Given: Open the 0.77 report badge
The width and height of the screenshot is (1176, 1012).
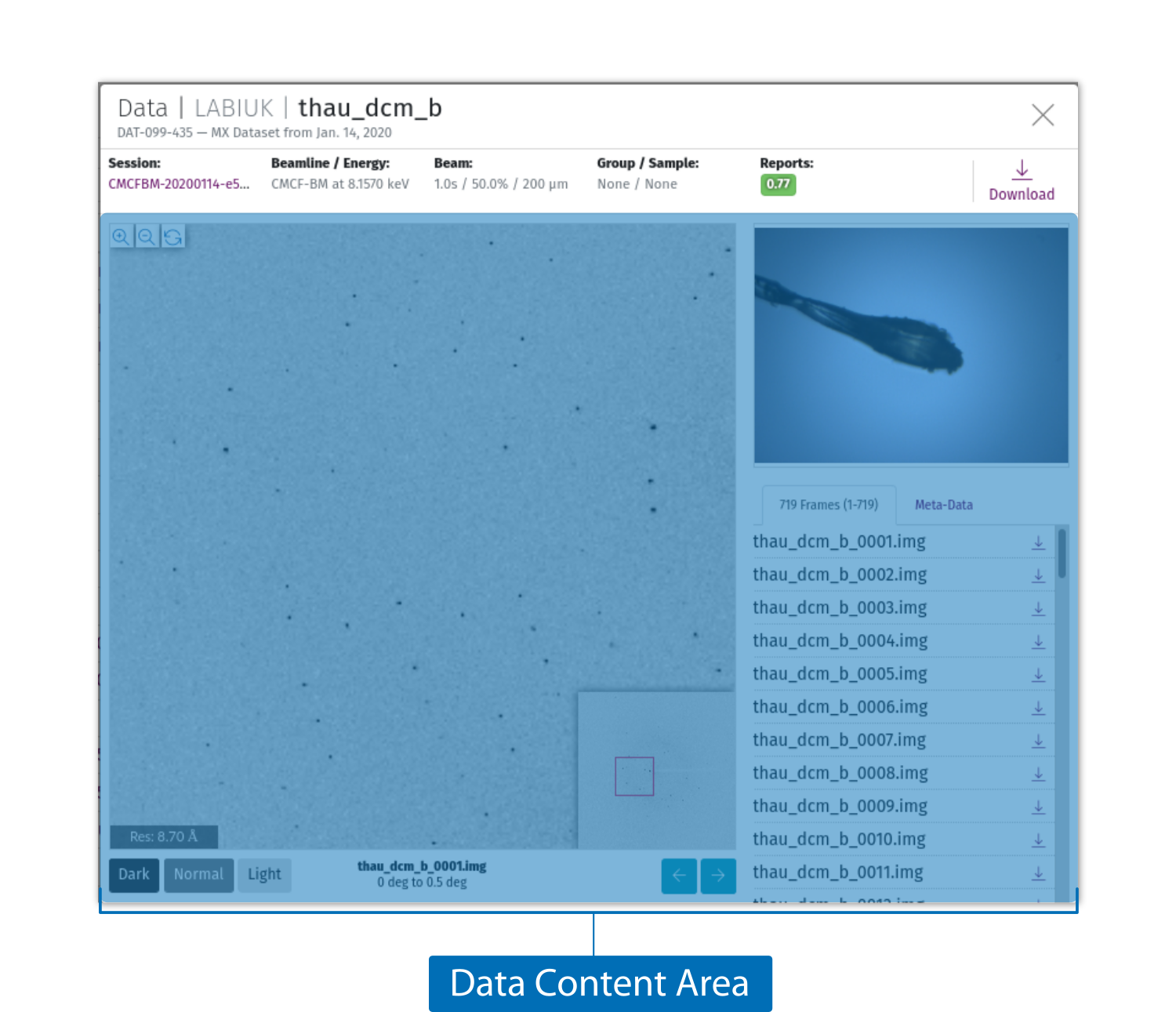Looking at the screenshot, I should point(778,184).
